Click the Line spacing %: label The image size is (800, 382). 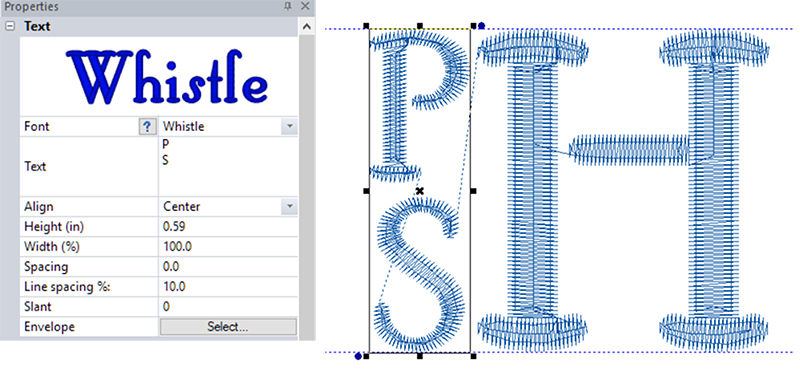(x=67, y=287)
